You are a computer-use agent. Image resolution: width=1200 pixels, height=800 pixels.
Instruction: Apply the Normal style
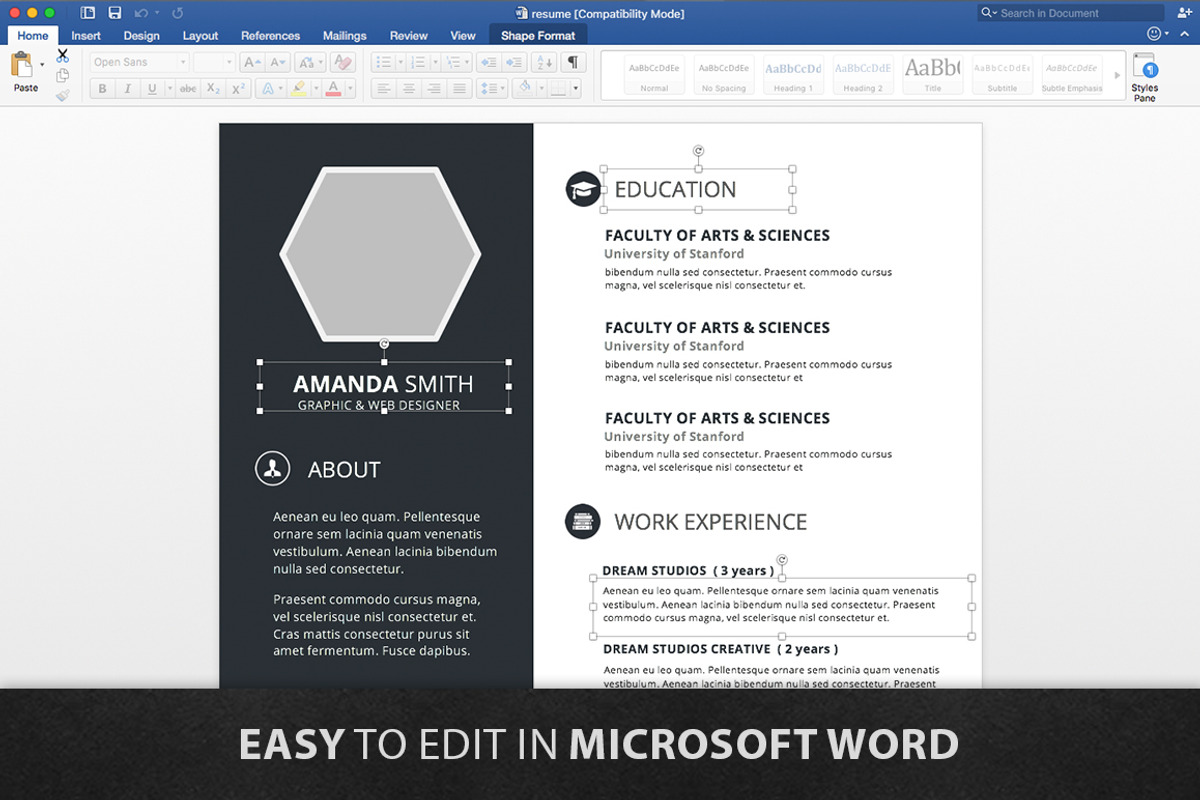[654, 76]
